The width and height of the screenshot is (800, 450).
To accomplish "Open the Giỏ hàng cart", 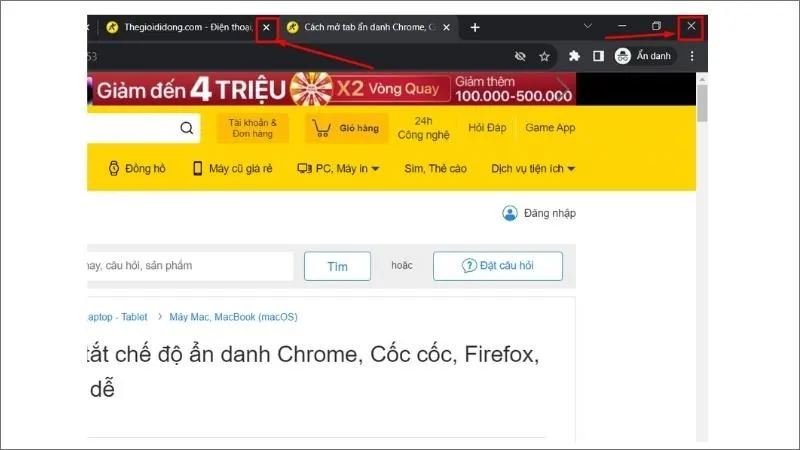I will [346, 128].
